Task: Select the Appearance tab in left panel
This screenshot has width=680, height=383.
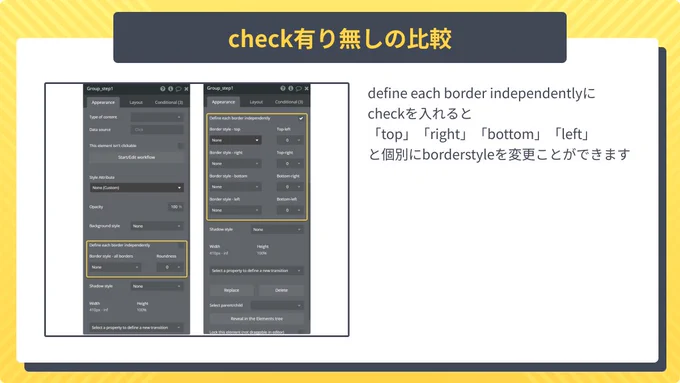Action: pyautogui.click(x=103, y=102)
